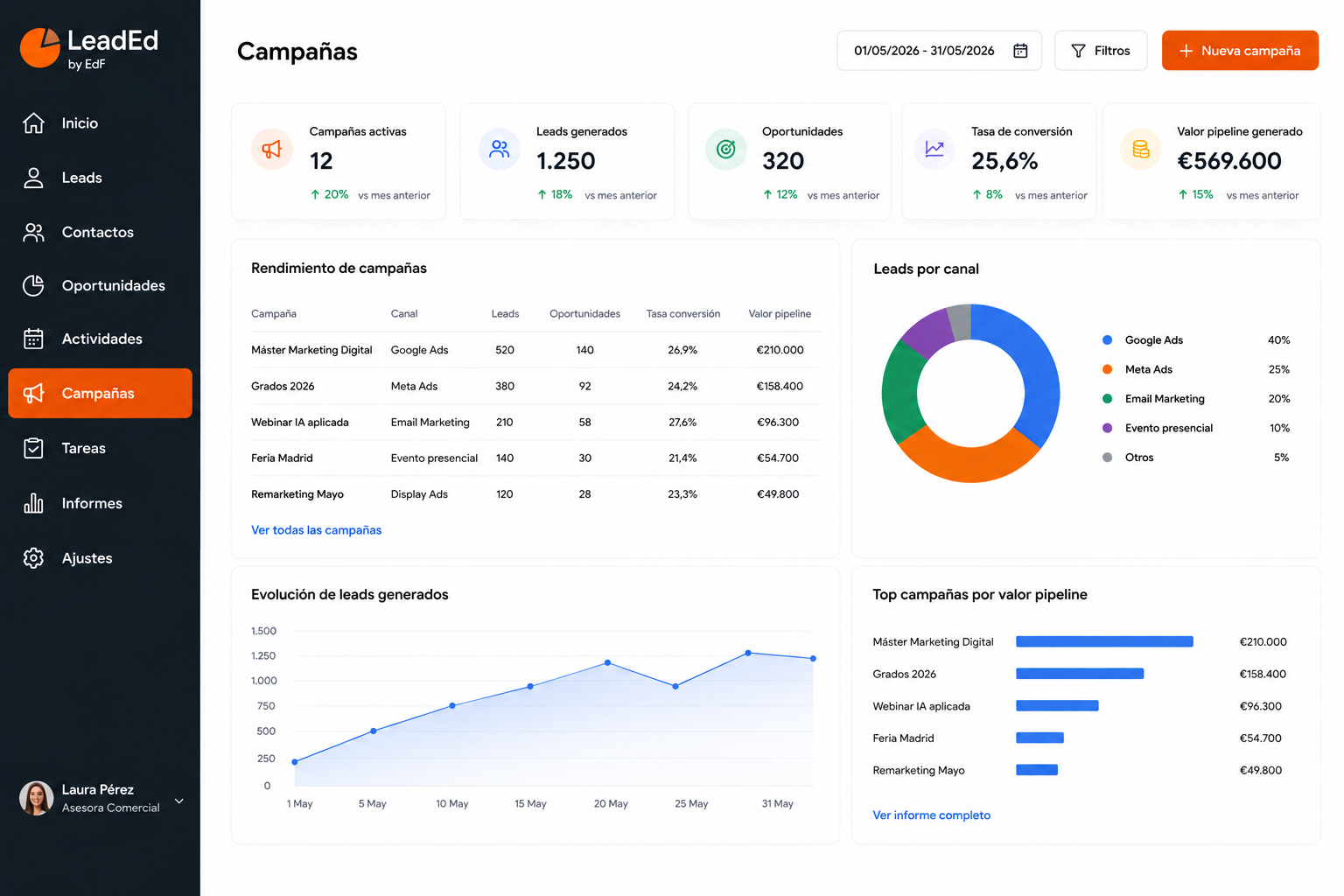Click the Nueva campaña button

tap(1240, 51)
